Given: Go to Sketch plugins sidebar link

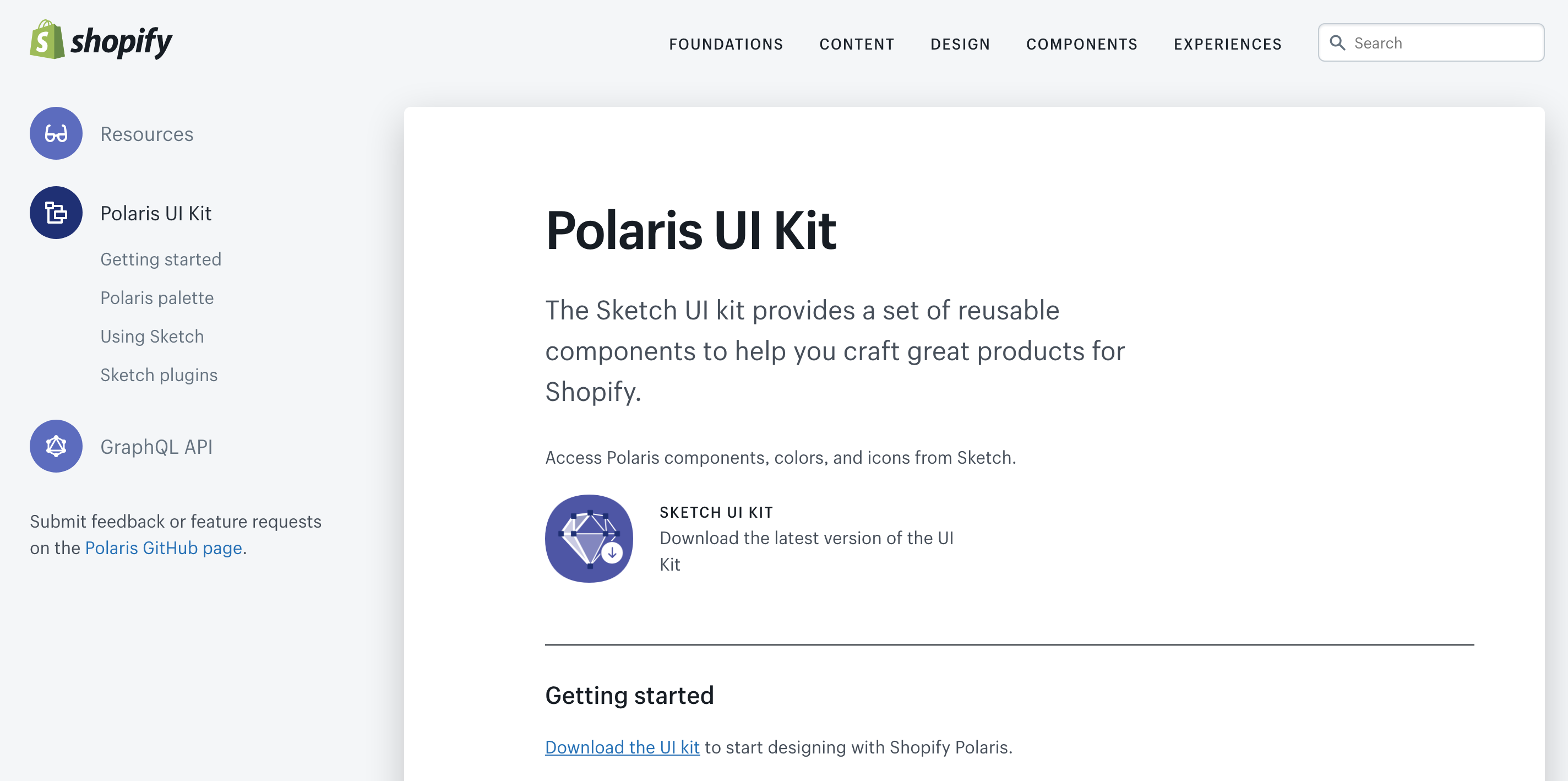Looking at the screenshot, I should pyautogui.click(x=159, y=375).
